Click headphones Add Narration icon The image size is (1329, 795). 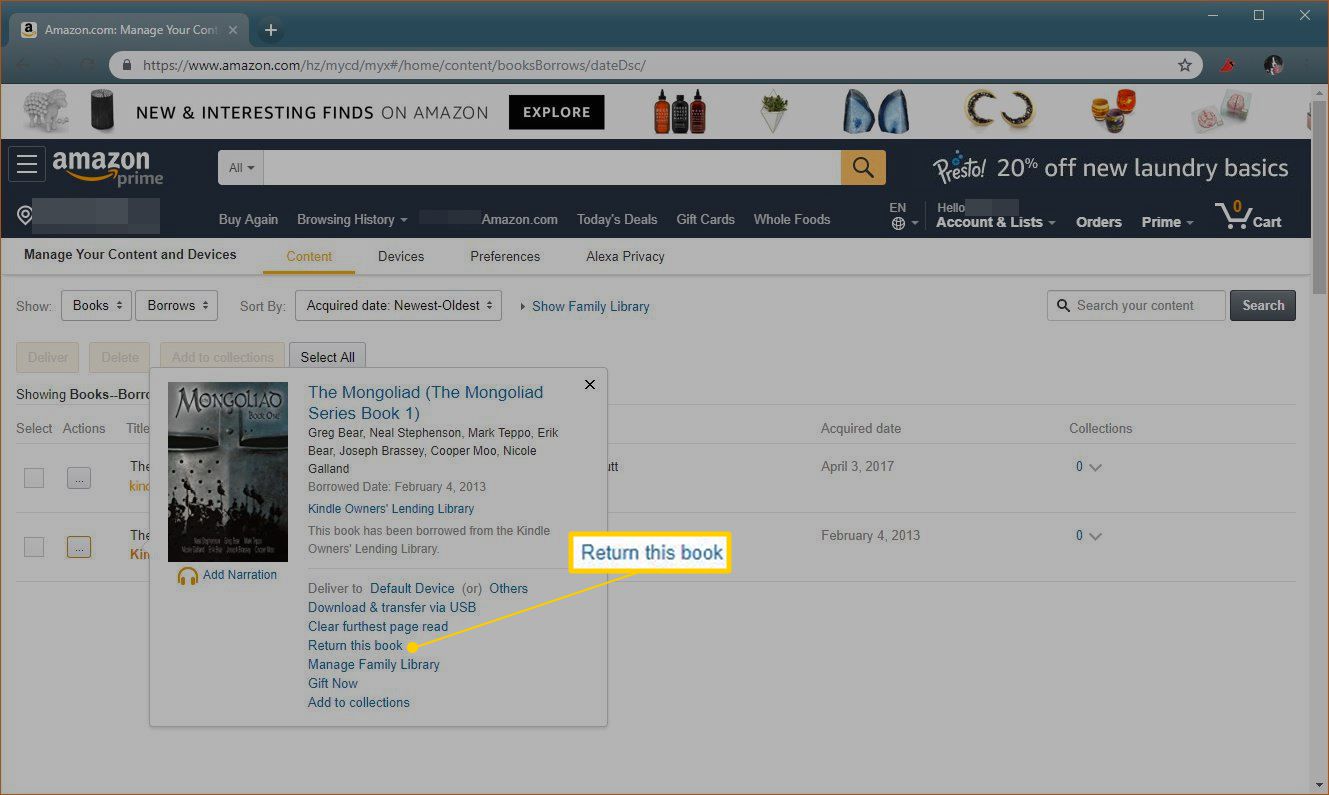[x=188, y=576]
